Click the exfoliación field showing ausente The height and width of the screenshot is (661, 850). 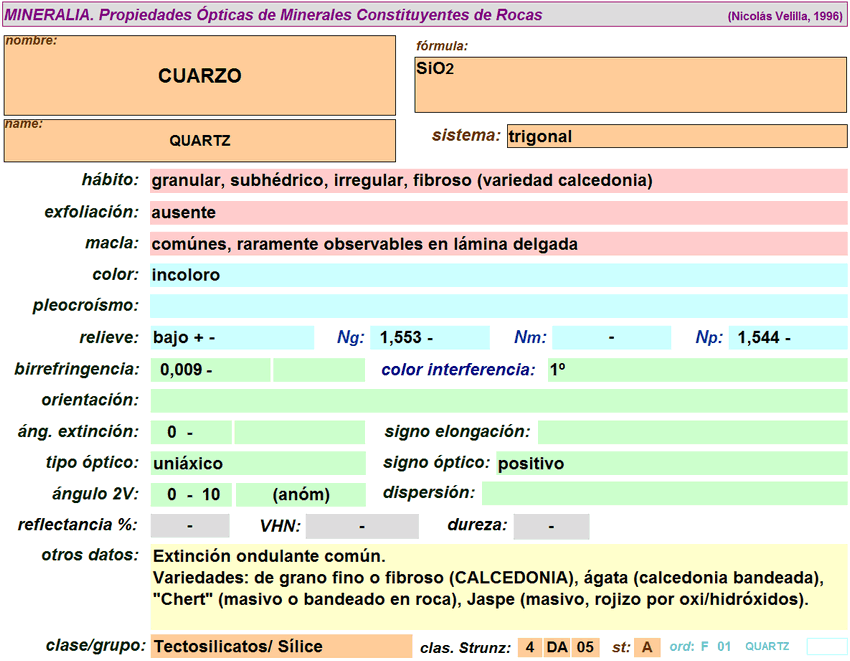click(498, 213)
